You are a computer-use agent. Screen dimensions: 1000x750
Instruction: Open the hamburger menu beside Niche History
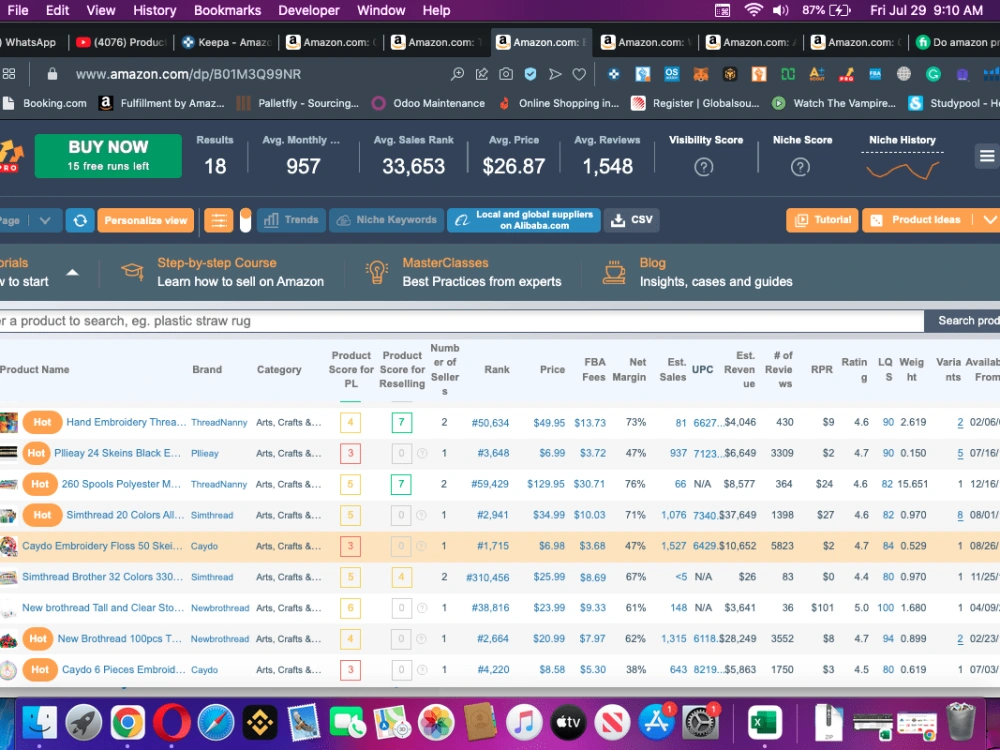tap(987, 156)
